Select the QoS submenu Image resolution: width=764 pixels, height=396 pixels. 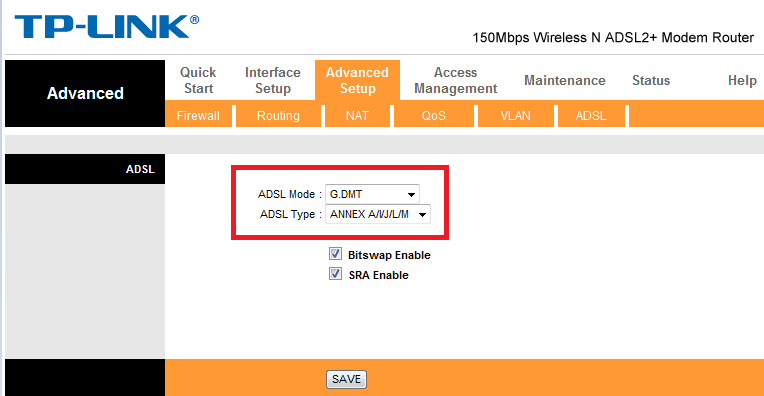[434, 116]
